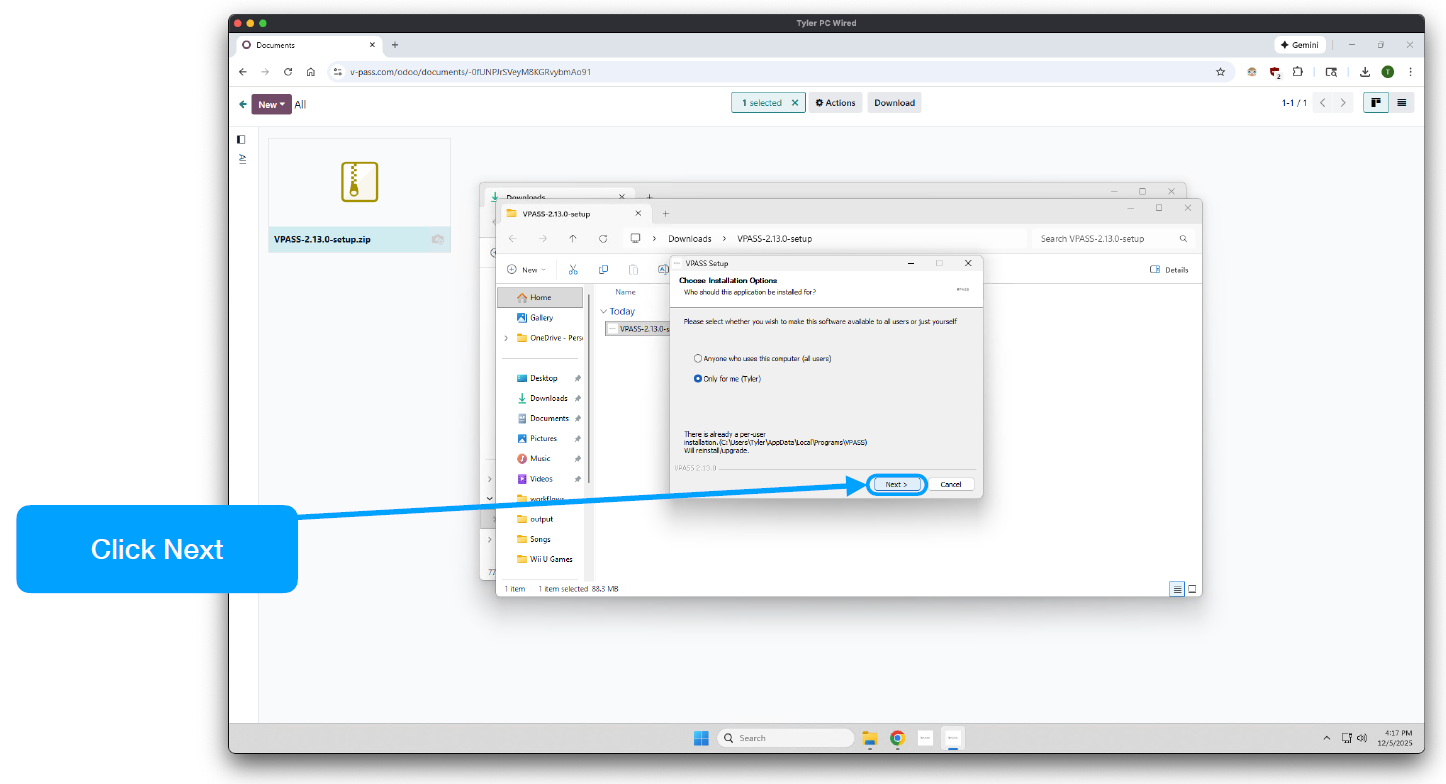Open the Chrome extensions puzzle icon
The width and height of the screenshot is (1446, 784).
[x=1297, y=72]
